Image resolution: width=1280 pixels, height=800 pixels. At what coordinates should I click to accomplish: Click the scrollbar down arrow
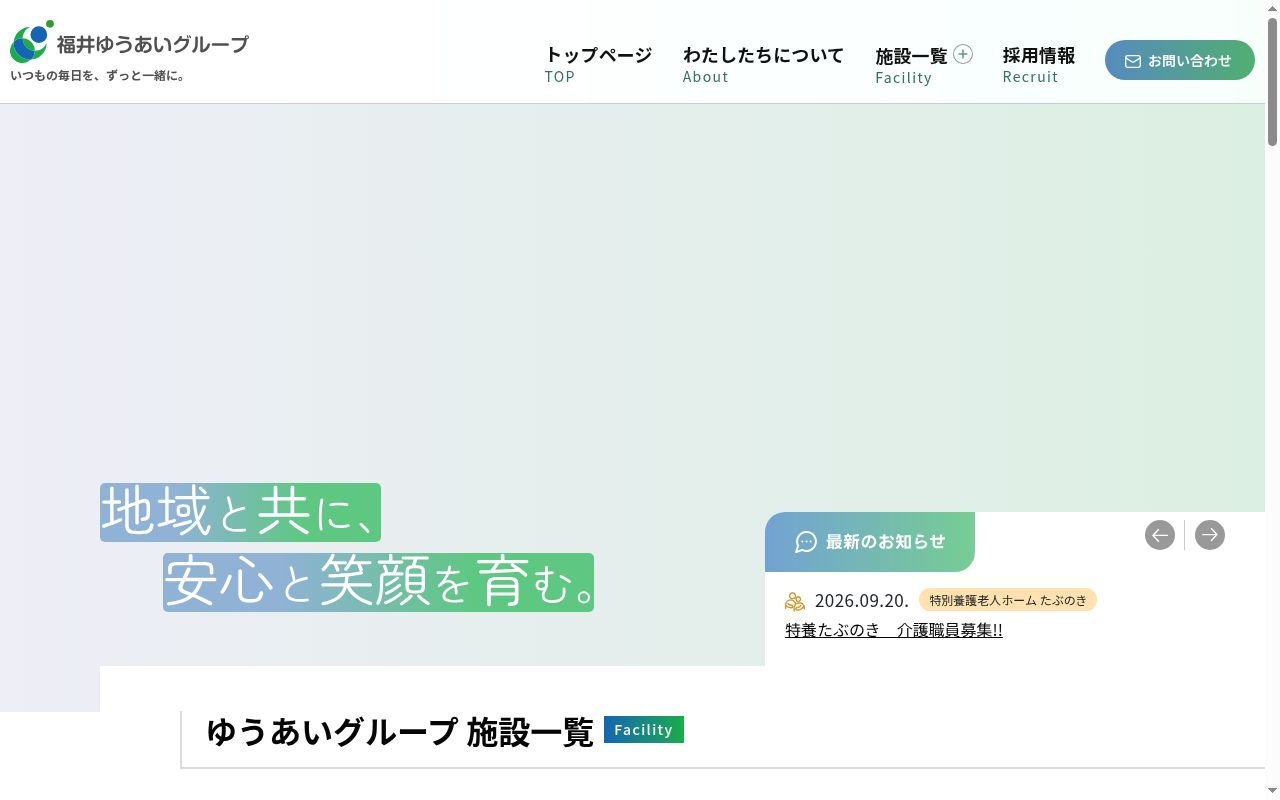1272,791
